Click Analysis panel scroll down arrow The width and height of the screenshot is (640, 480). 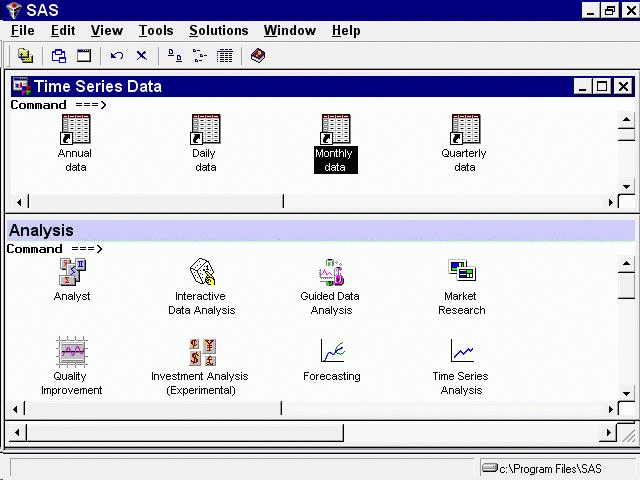[x=626, y=392]
